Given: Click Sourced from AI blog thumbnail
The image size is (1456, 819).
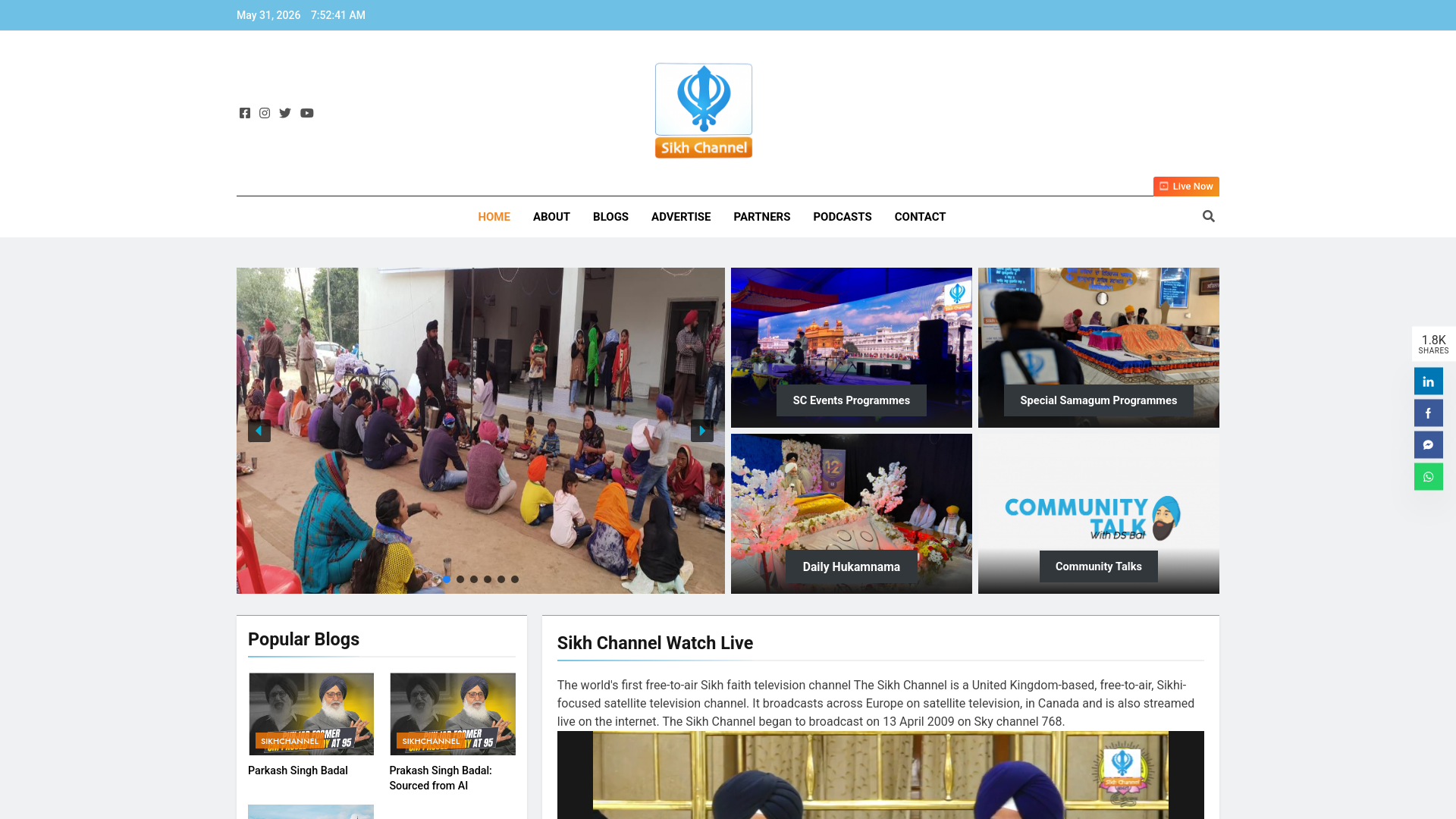Looking at the screenshot, I should 453,714.
